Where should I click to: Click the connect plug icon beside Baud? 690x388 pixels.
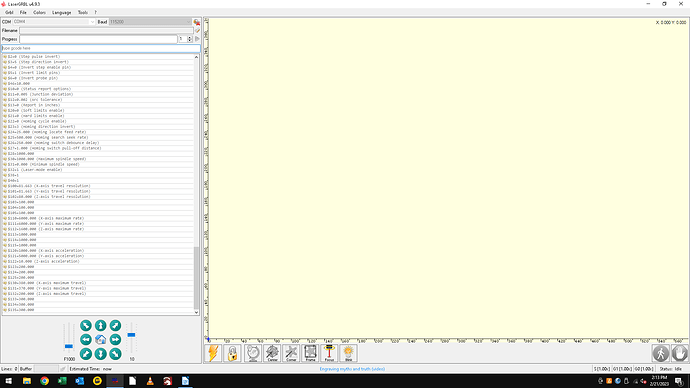[197, 22]
